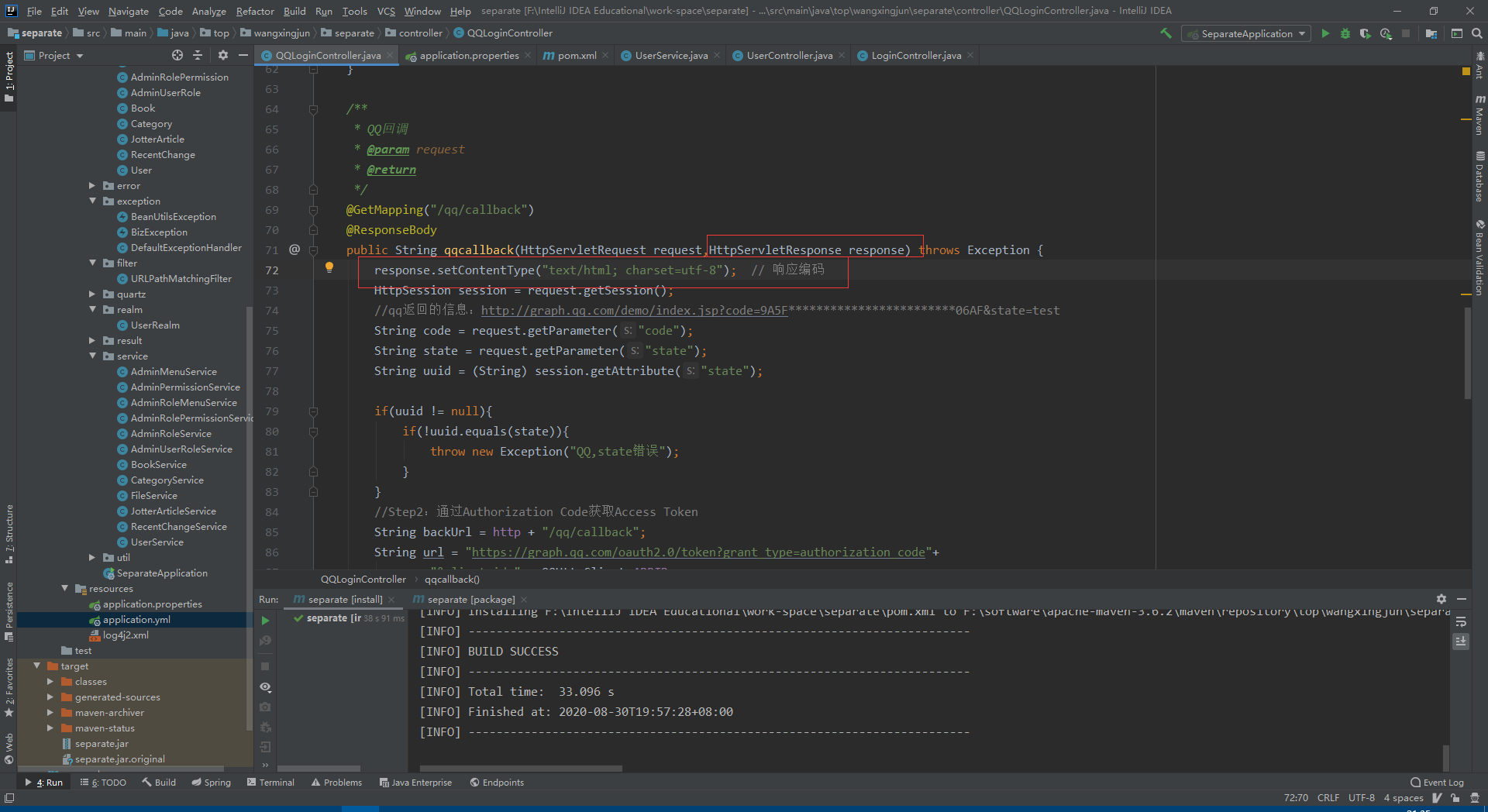The height and width of the screenshot is (812, 1488).
Task: Click the editor vertical scrollbar thumb
Action: point(1467,353)
